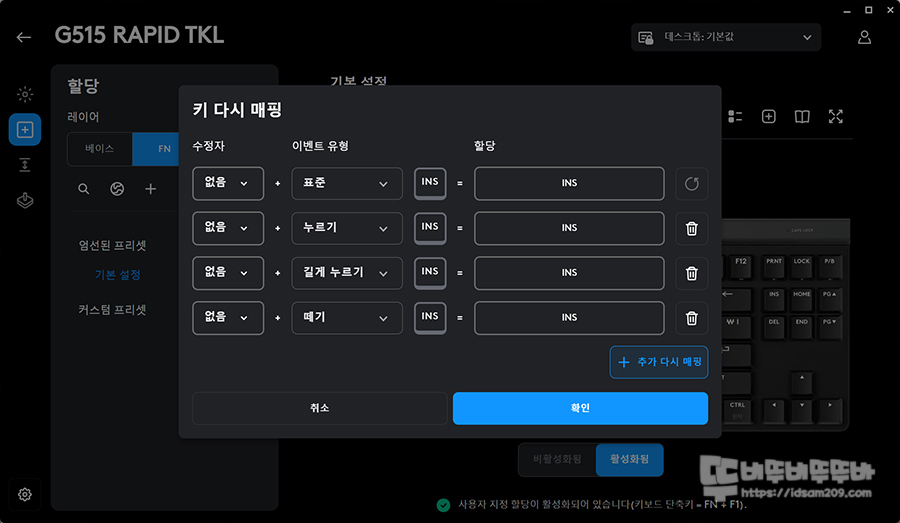Open the 수정자 dropdown in the 누르기 row

click(x=228, y=228)
